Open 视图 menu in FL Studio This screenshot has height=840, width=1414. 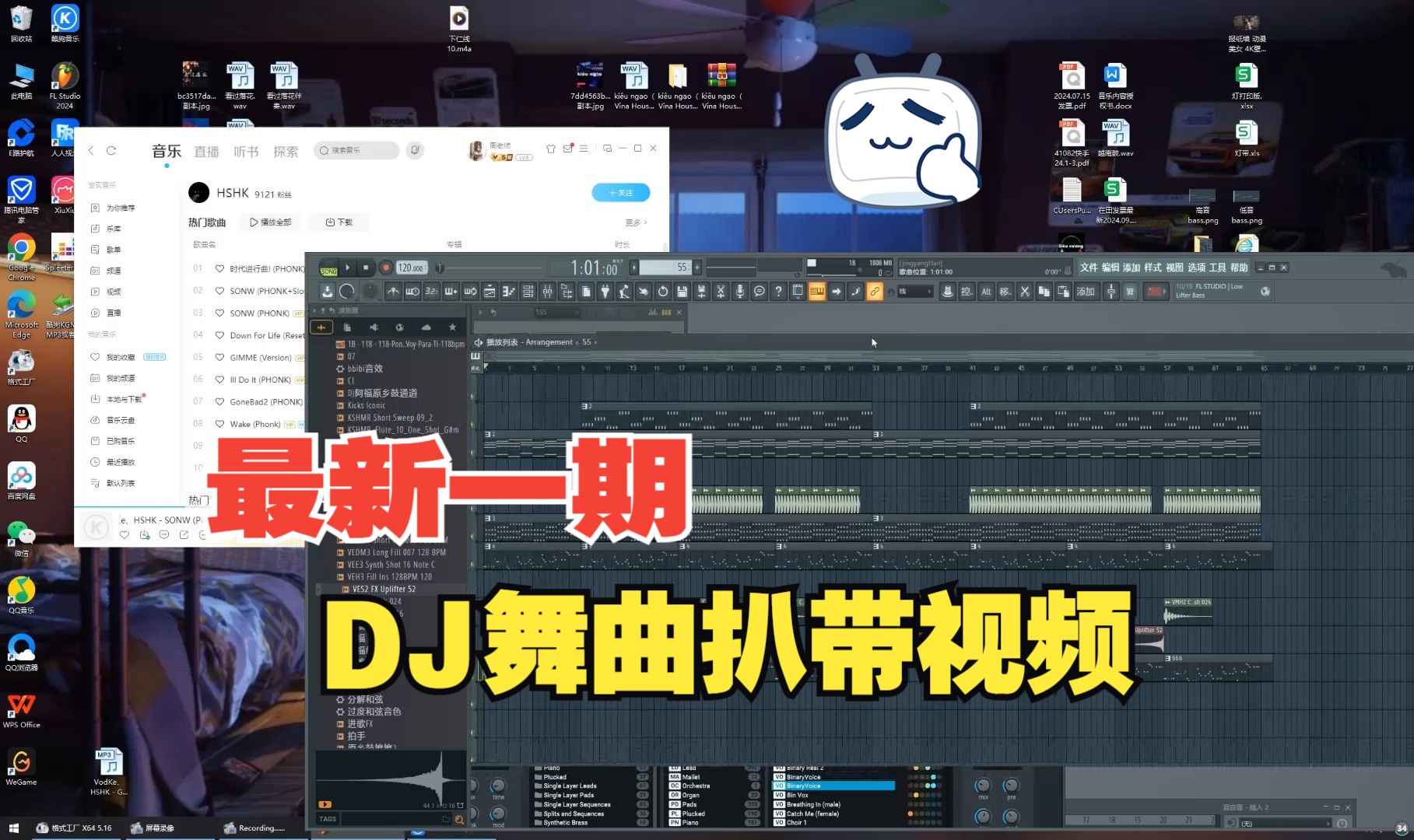(1174, 267)
